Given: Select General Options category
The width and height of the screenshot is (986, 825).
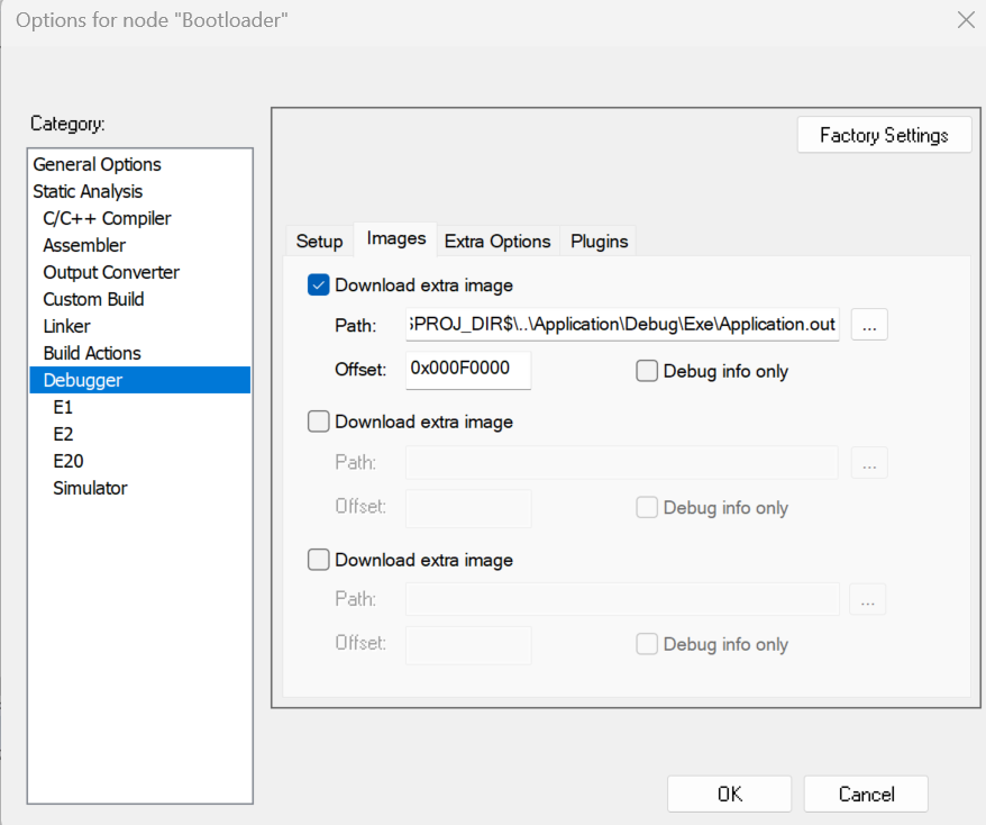Looking at the screenshot, I should point(97,165).
